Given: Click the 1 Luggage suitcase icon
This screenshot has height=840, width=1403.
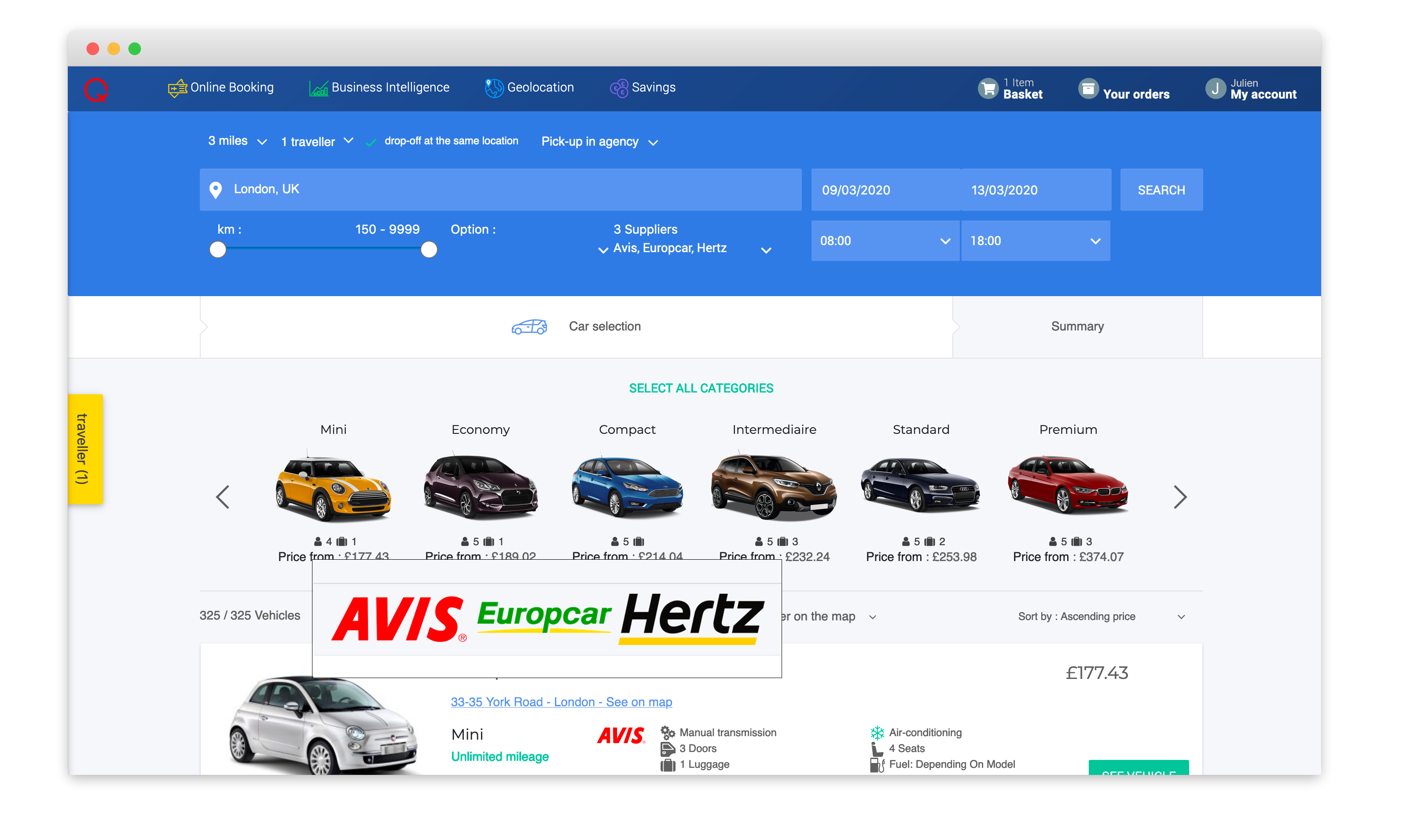Looking at the screenshot, I should pos(668,765).
